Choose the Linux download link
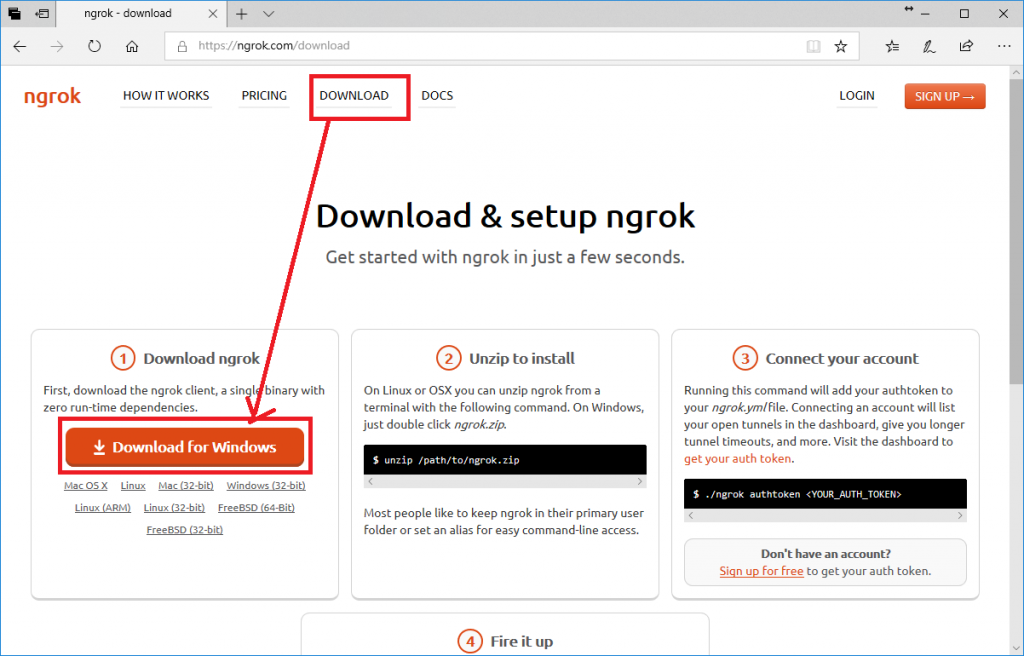Viewport: 1024px width, 656px height. (133, 485)
